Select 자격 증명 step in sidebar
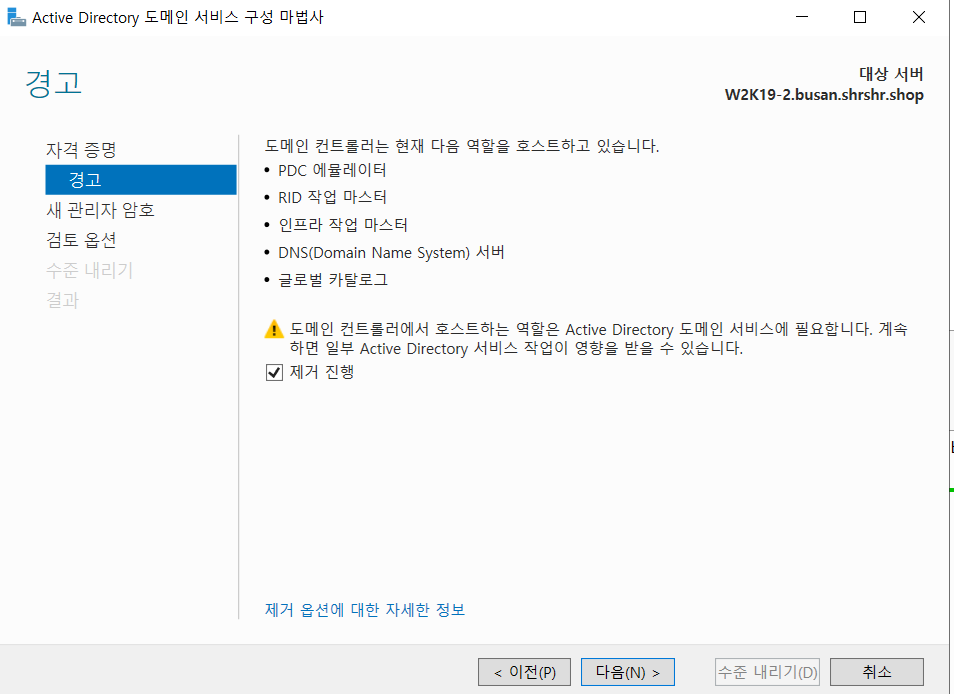 pyautogui.click(x=81, y=150)
